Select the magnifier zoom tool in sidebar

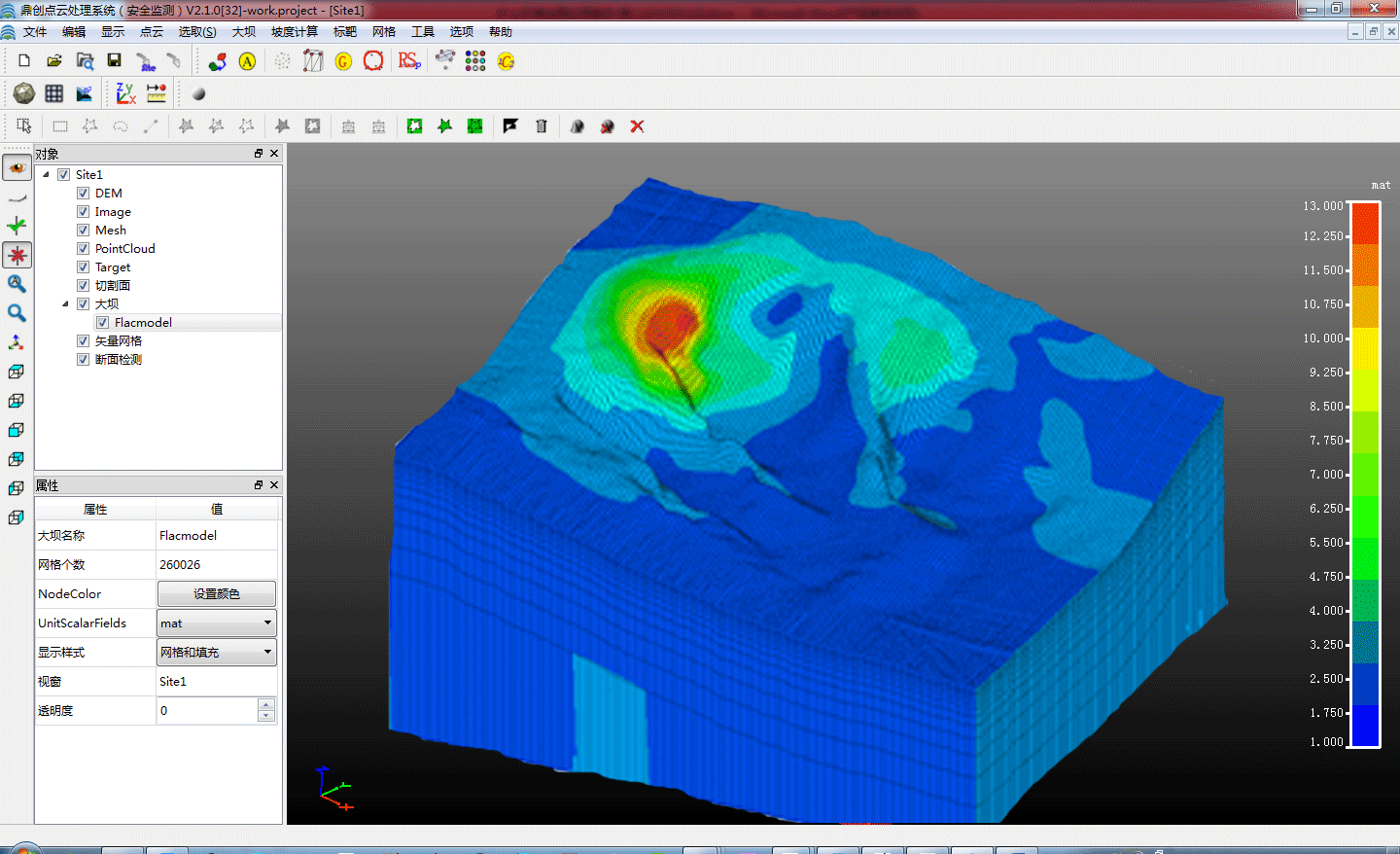17,313
